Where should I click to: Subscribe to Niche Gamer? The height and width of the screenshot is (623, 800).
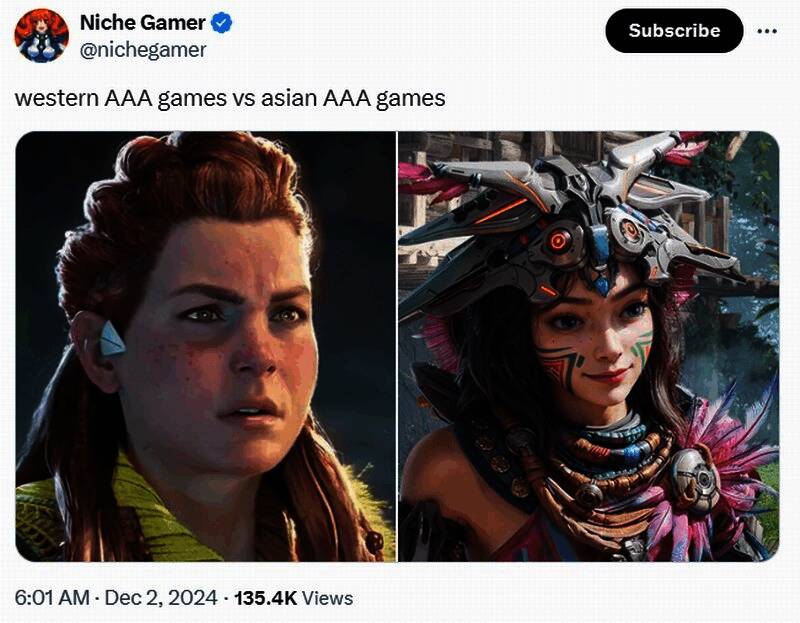click(674, 31)
